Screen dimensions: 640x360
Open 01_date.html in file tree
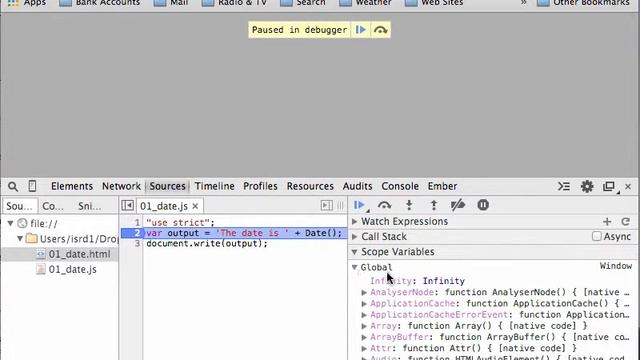click(79, 254)
